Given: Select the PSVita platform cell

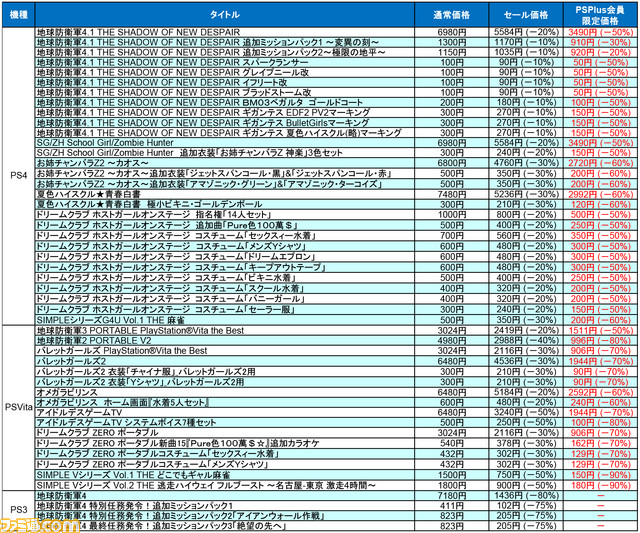Looking at the screenshot, I should 19,407.
